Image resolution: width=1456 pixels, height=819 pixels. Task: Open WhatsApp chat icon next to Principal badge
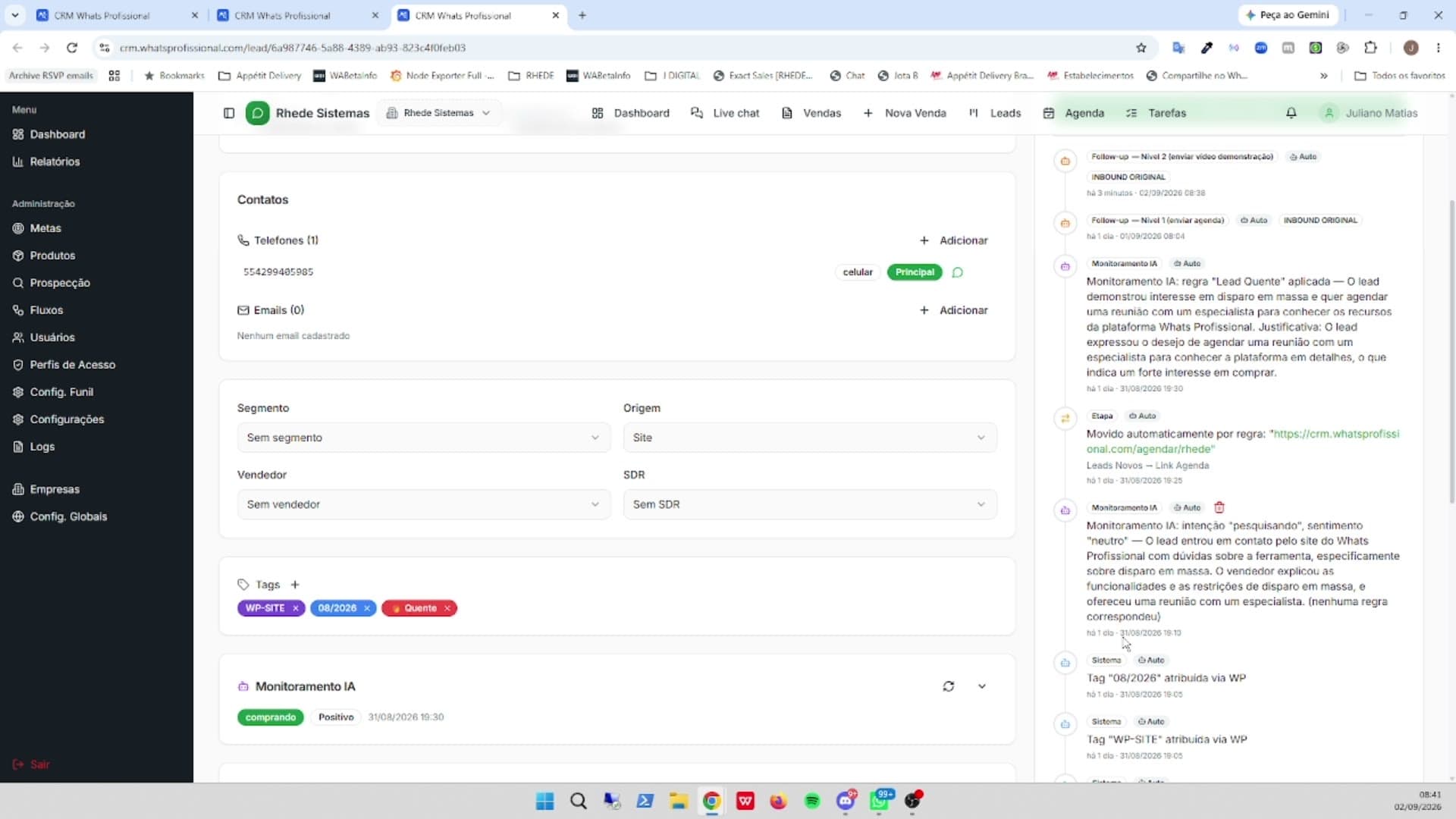point(958,272)
